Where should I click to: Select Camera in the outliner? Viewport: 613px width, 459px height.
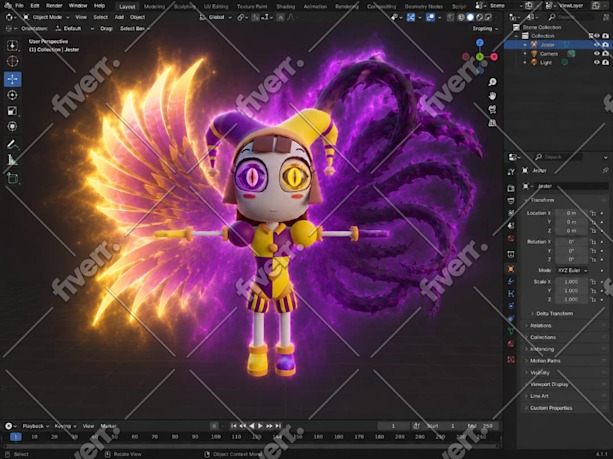click(549, 54)
